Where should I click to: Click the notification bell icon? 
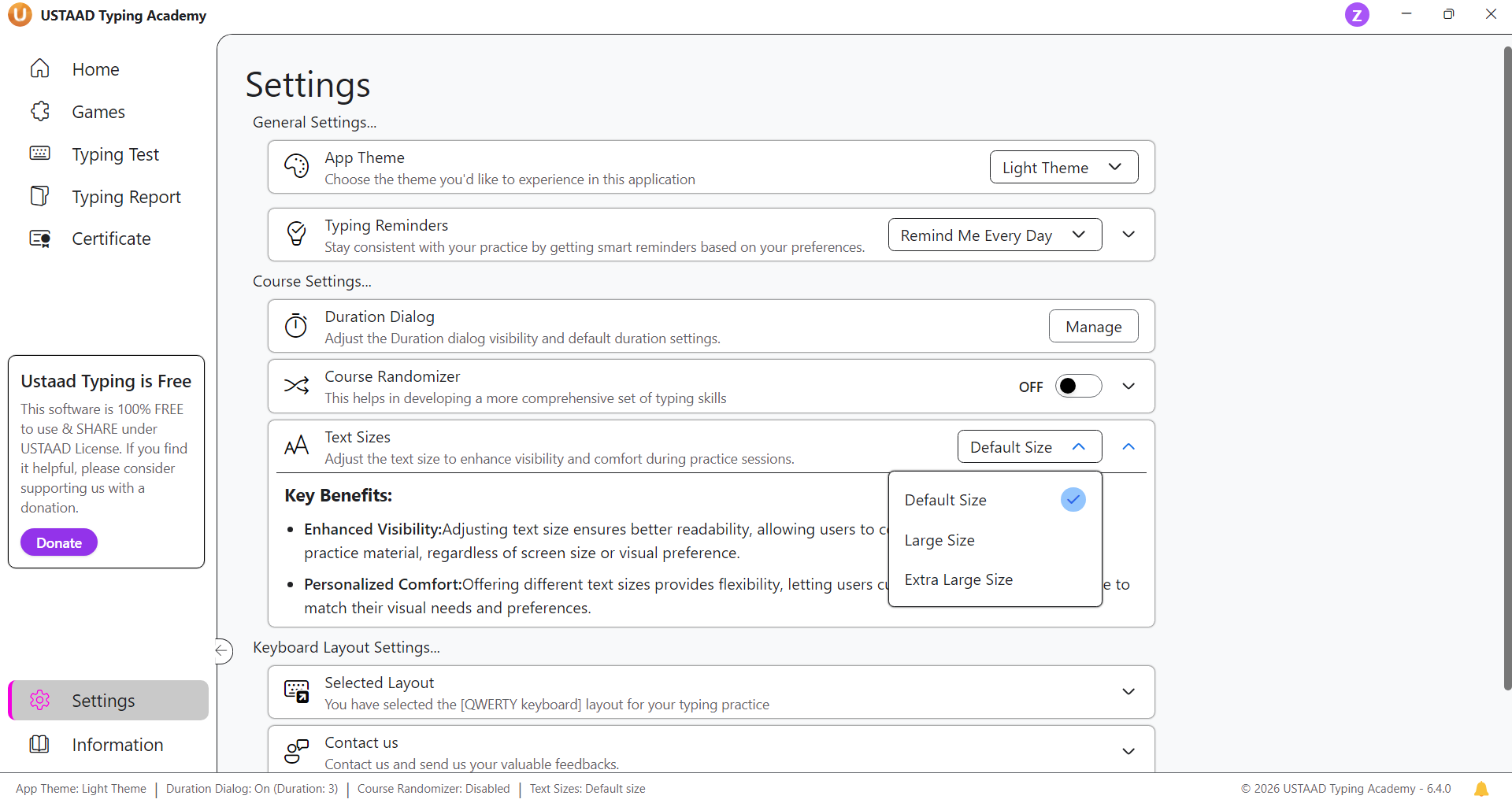(x=1480, y=789)
